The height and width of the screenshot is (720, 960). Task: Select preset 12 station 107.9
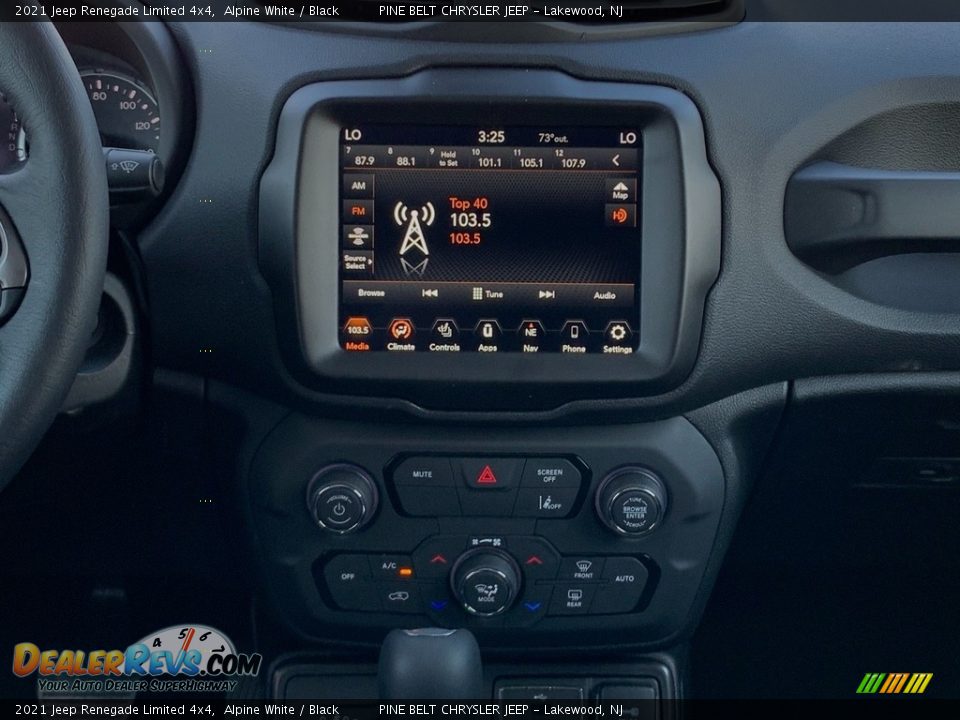[571, 160]
